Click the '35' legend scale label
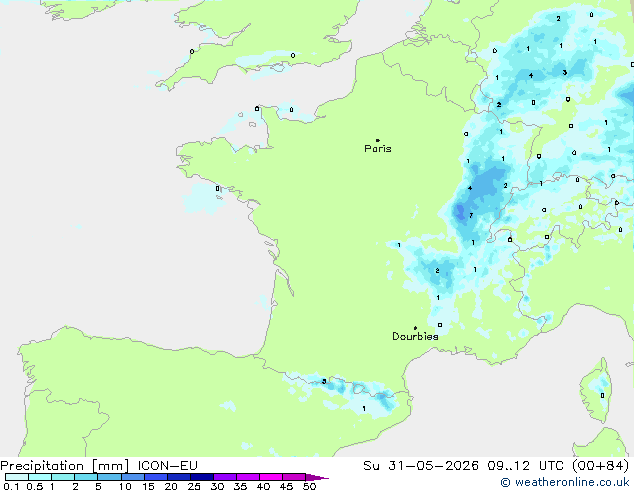The image size is (634, 490). (x=240, y=486)
